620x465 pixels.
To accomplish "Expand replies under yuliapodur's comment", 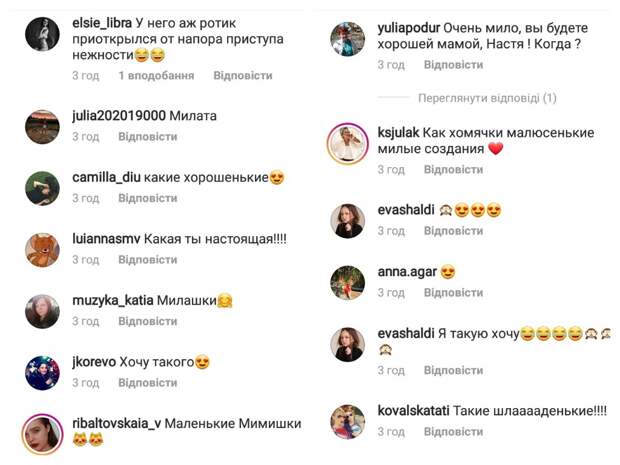I will pos(487,98).
